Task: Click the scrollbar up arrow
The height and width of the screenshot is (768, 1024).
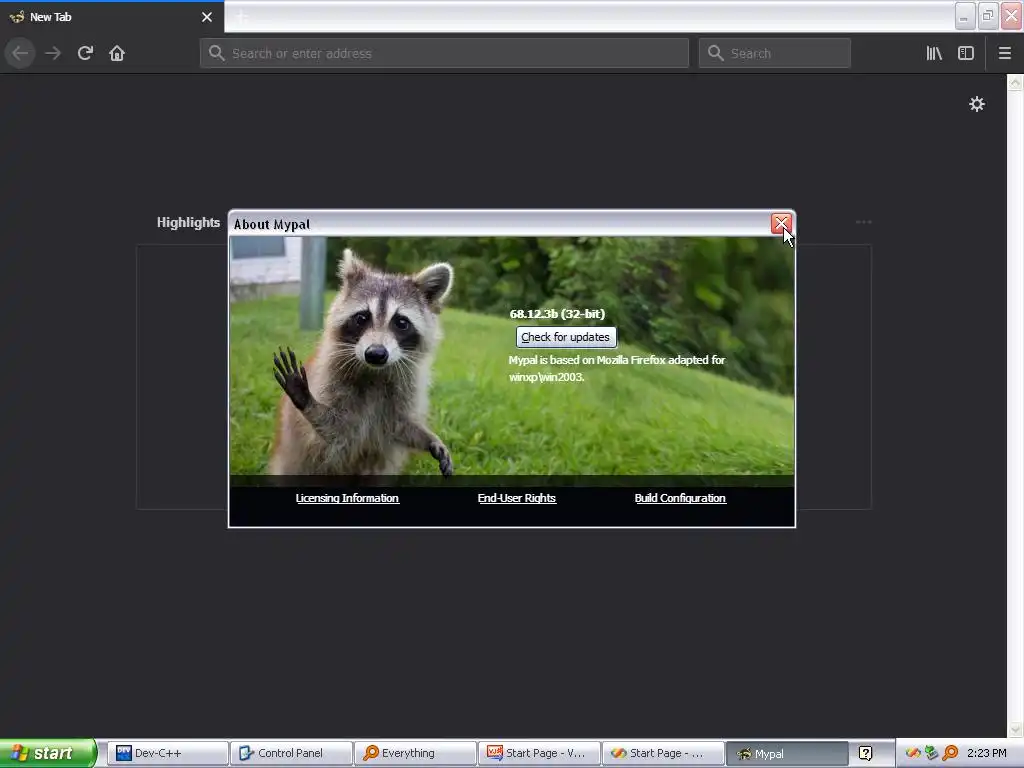Action: coord(1015,82)
